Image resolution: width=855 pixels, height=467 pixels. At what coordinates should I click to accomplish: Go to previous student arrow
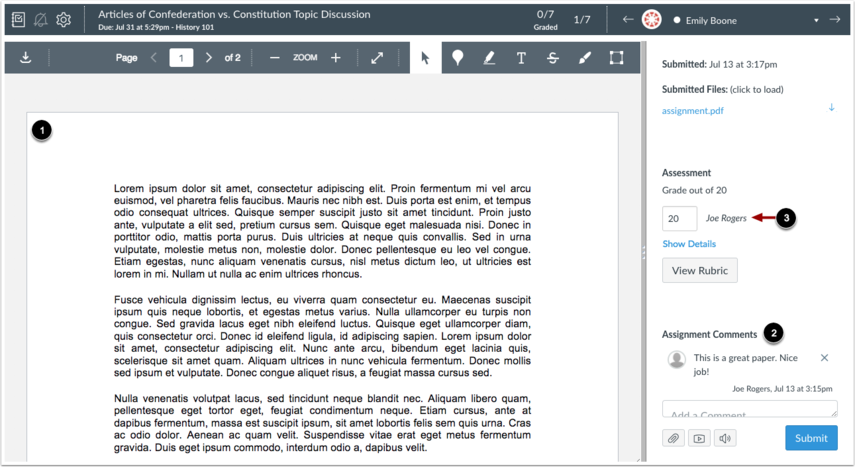(628, 20)
